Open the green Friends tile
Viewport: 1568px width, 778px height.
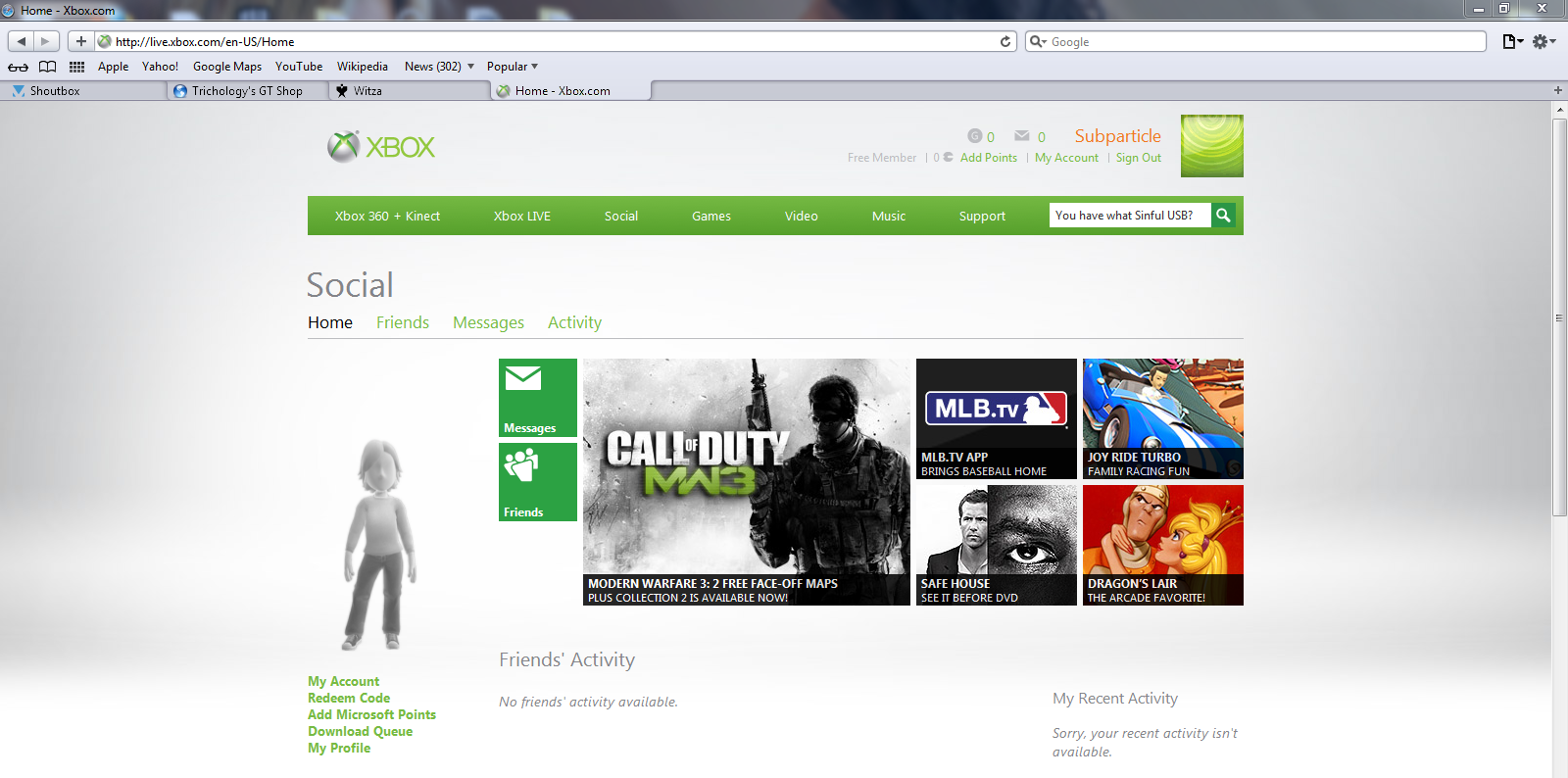pyautogui.click(x=538, y=482)
